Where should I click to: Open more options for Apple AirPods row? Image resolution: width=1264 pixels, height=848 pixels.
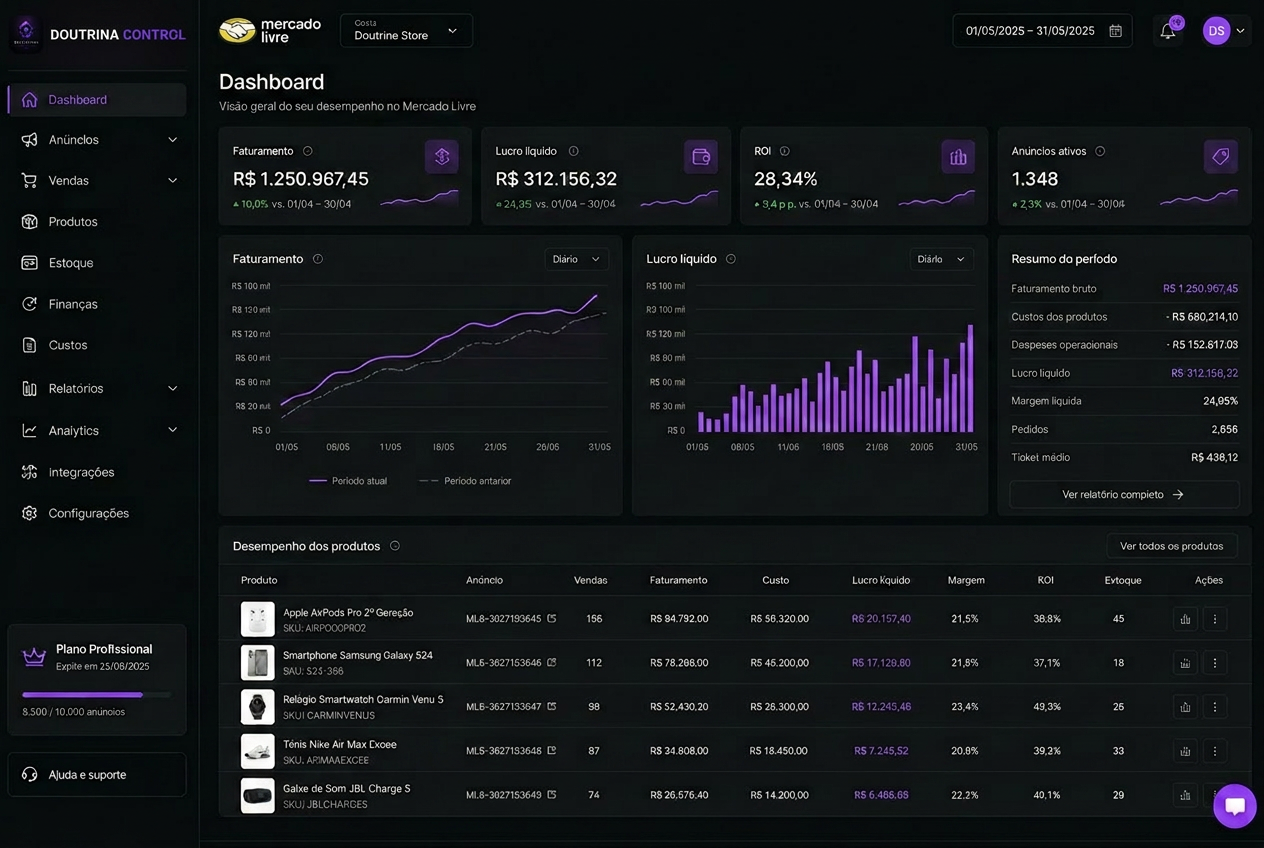coord(1215,619)
